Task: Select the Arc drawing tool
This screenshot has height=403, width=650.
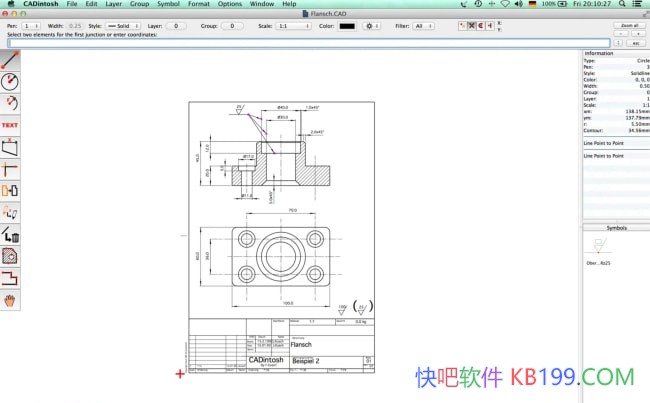Action: pos(11,103)
